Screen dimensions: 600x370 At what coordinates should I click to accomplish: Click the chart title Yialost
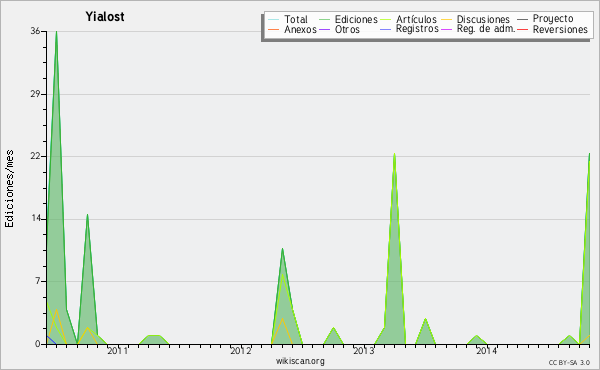[105, 16]
